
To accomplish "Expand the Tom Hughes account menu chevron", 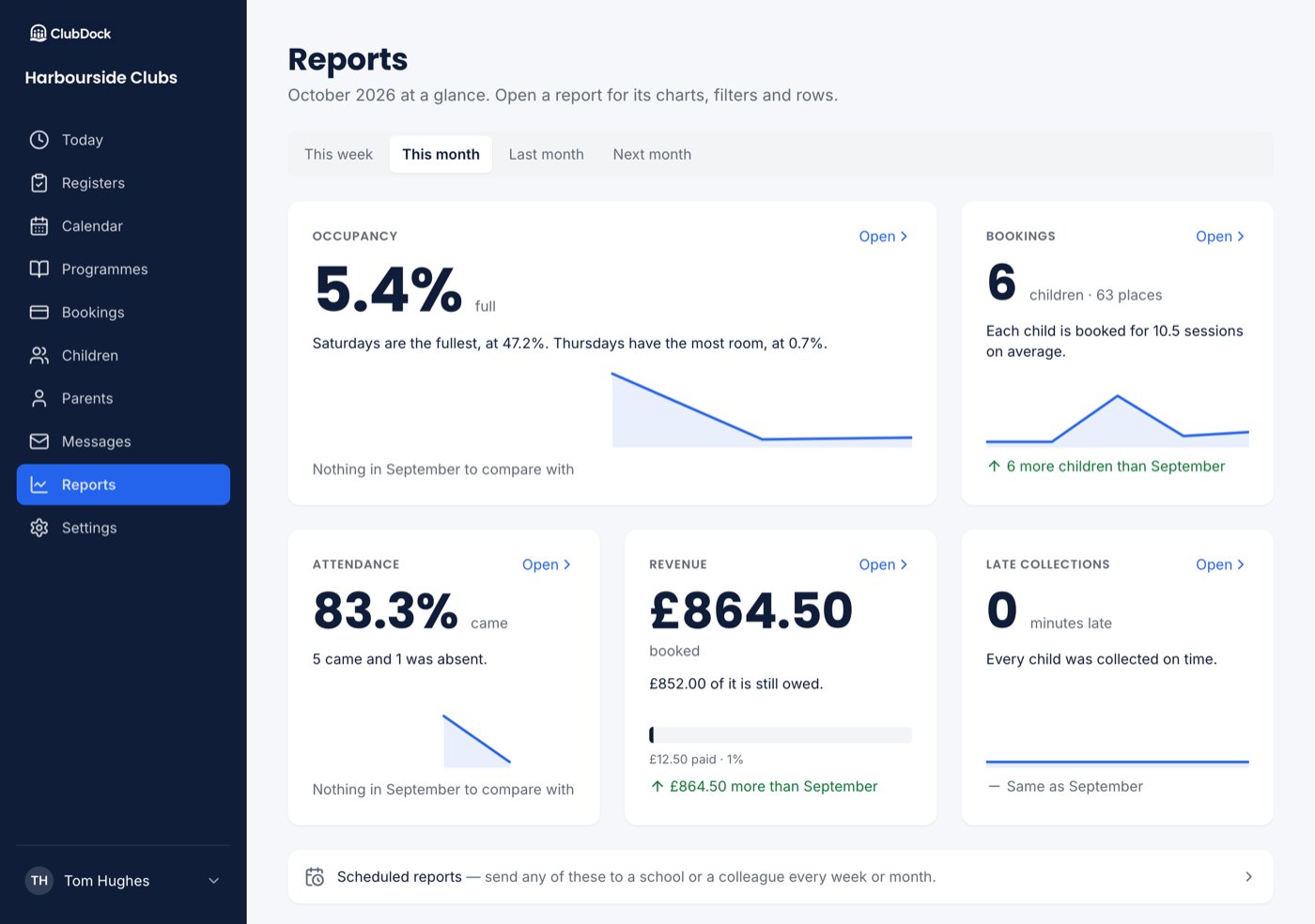I will (214, 881).
